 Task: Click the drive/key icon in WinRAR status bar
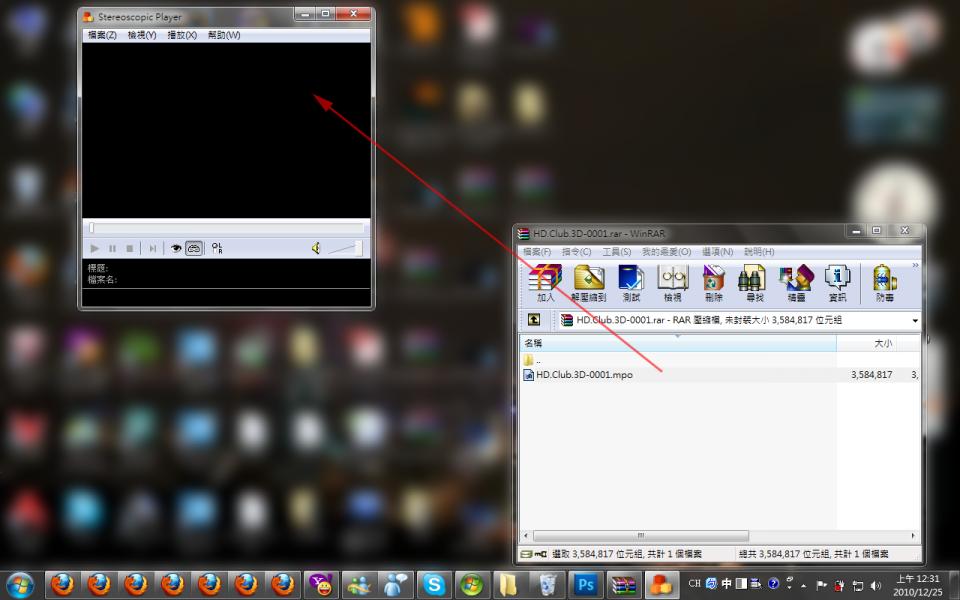[x=533, y=554]
